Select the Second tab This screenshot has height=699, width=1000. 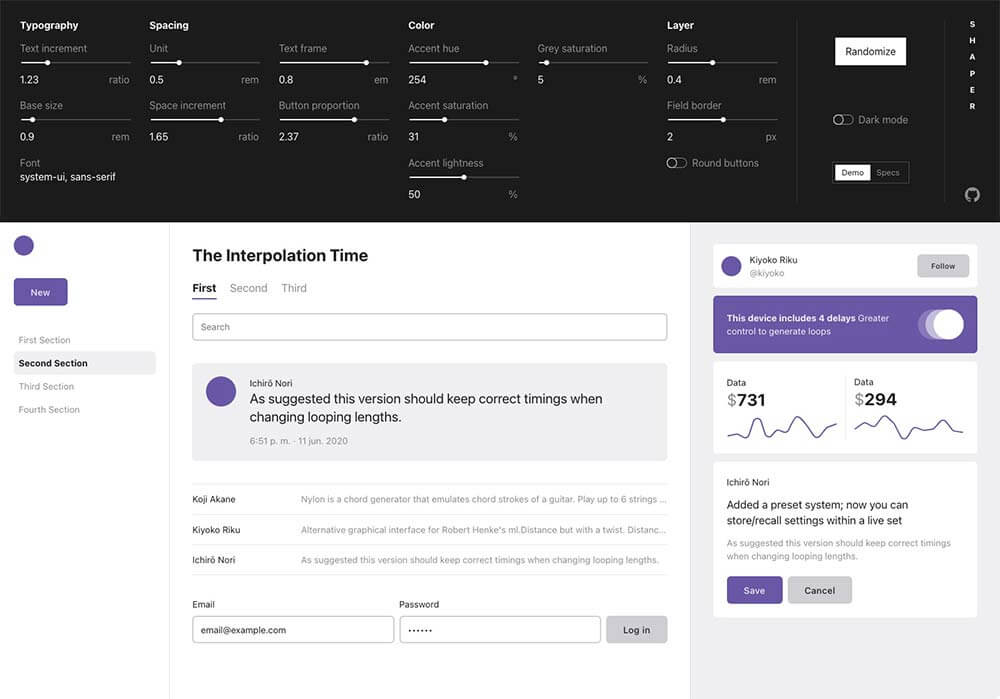248,288
